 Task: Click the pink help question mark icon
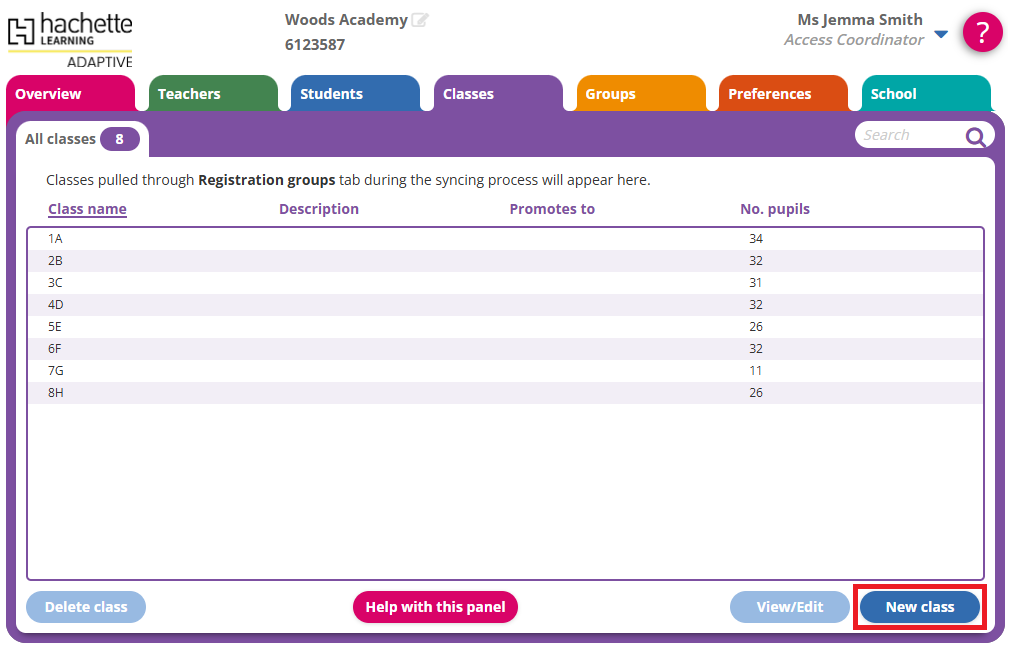[x=982, y=33]
